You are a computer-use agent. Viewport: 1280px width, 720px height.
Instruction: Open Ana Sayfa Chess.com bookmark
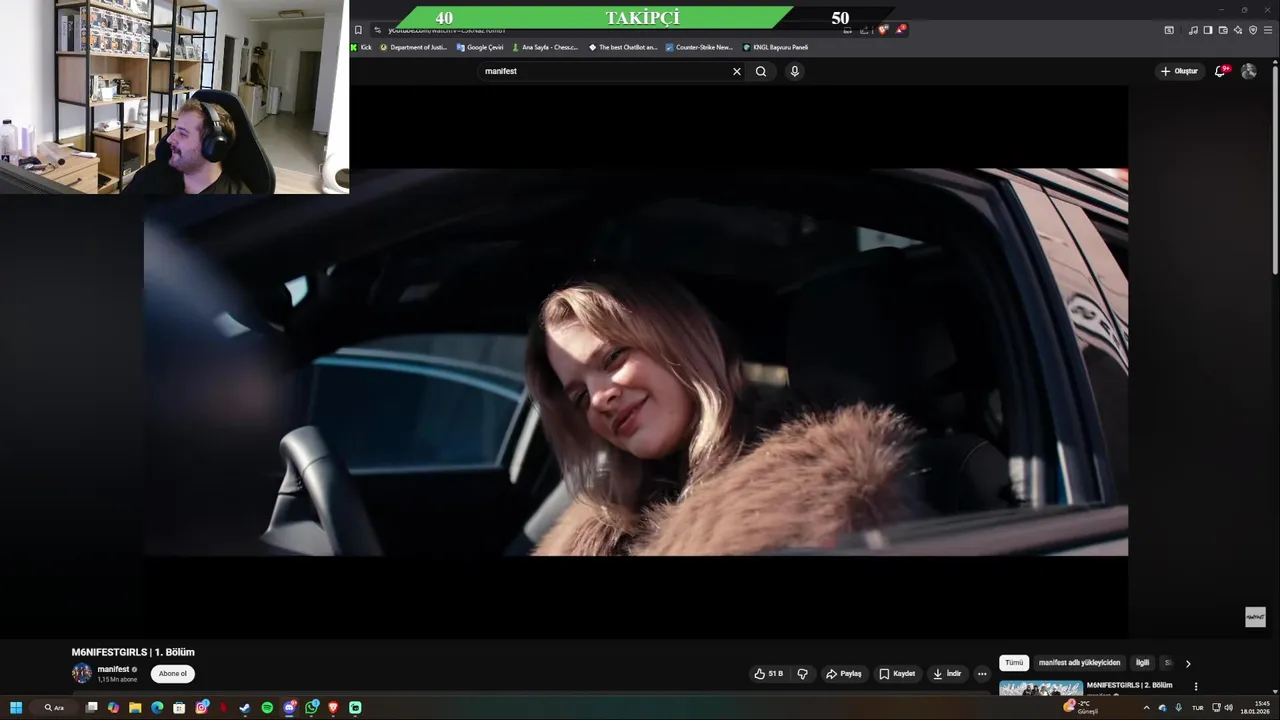[545, 47]
